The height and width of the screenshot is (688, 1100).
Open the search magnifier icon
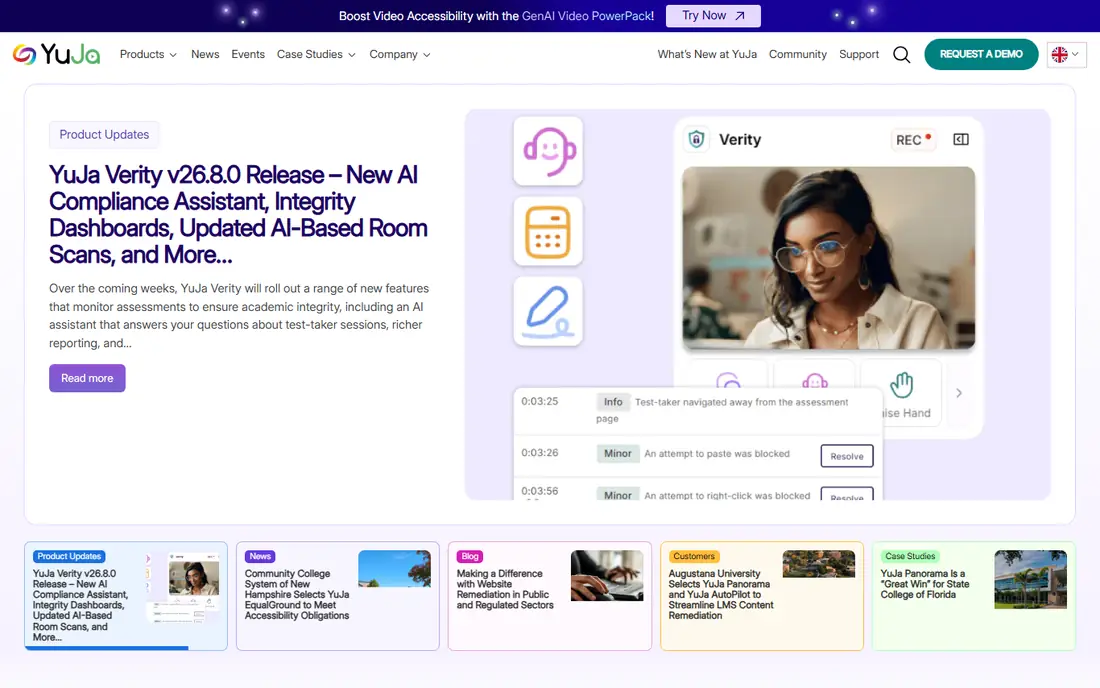pos(901,55)
